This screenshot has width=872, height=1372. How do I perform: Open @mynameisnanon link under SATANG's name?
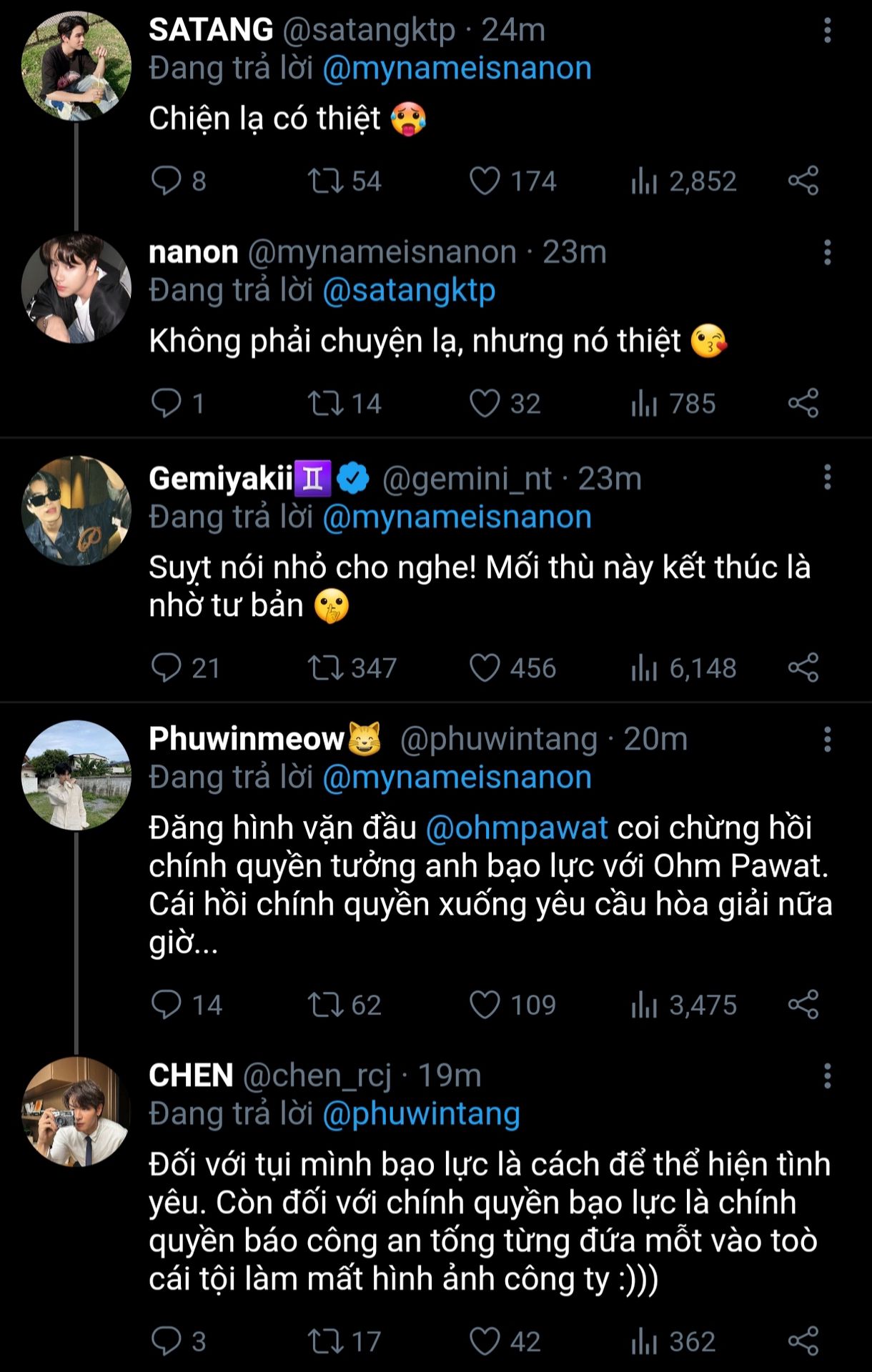(457, 69)
